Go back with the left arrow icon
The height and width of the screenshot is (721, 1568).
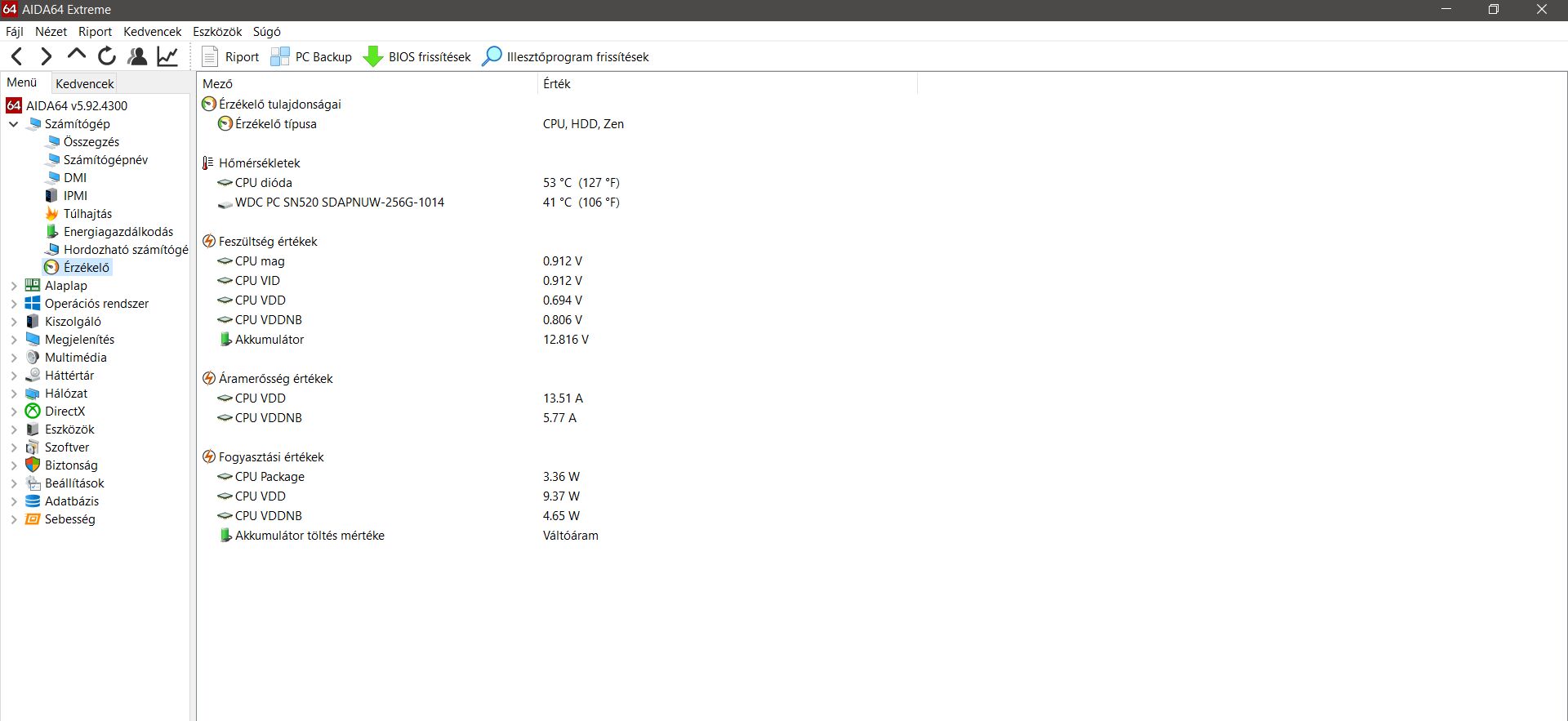click(x=16, y=56)
